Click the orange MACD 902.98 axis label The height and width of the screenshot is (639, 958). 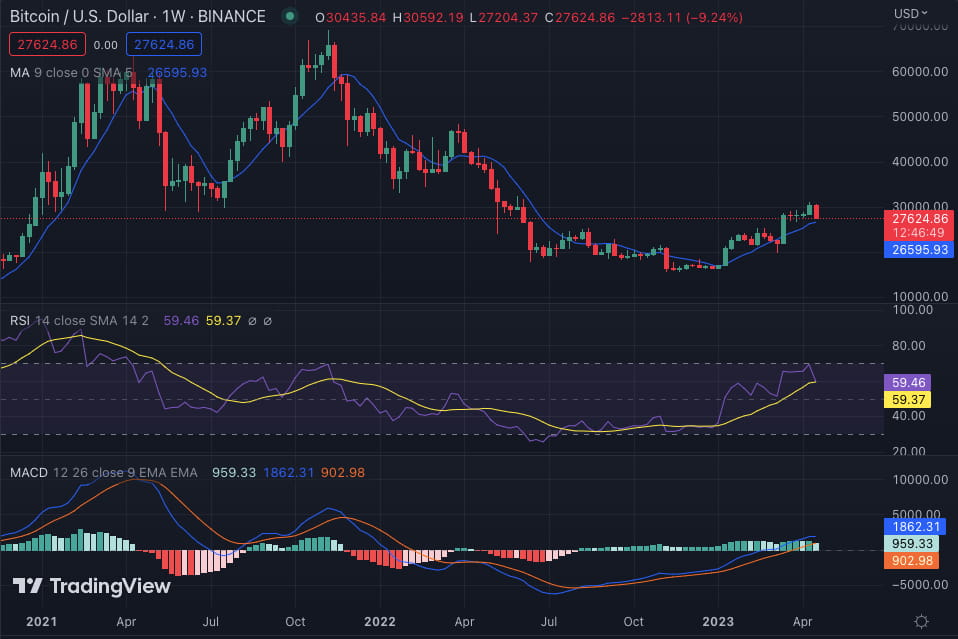pyautogui.click(x=912, y=561)
